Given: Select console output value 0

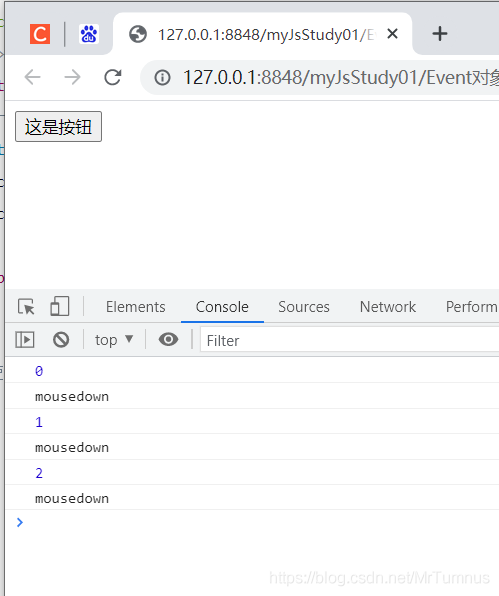Looking at the screenshot, I should click(x=39, y=371).
